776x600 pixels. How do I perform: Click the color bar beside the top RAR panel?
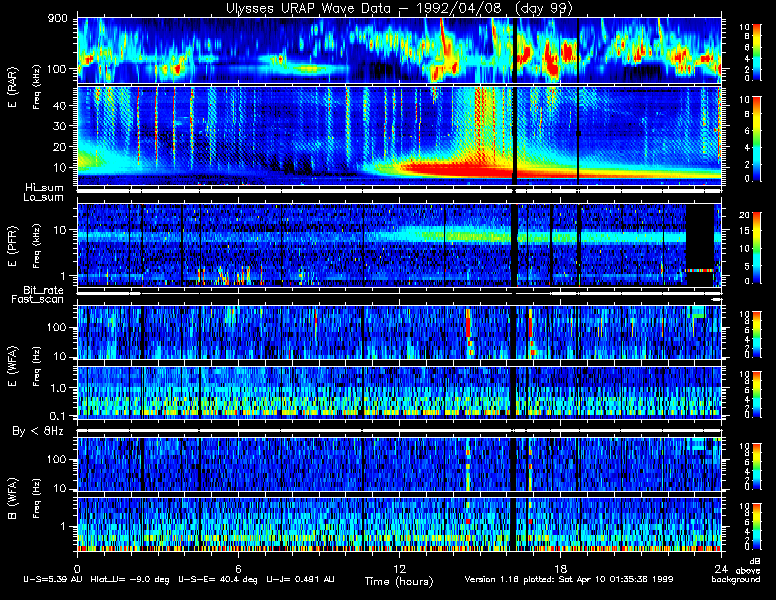(757, 51)
